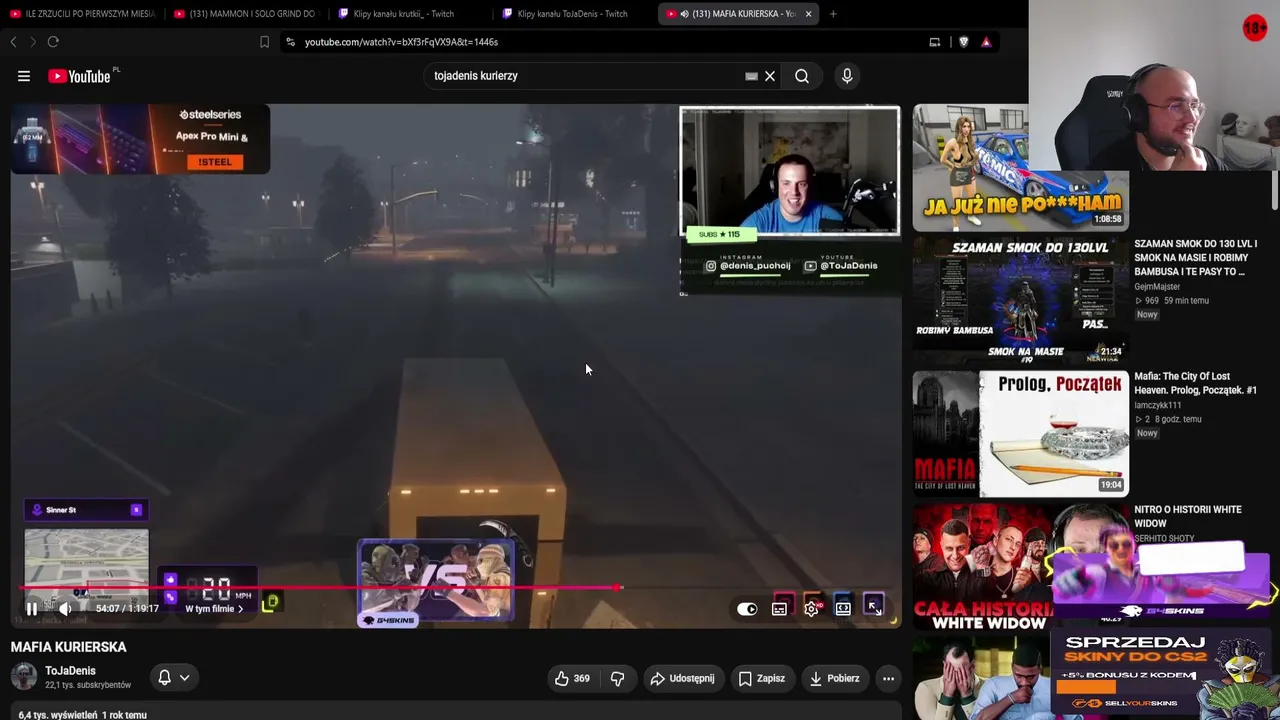
Task: Switch to the 'MAMMON I SOLO GRIND' tab
Action: tap(244, 14)
